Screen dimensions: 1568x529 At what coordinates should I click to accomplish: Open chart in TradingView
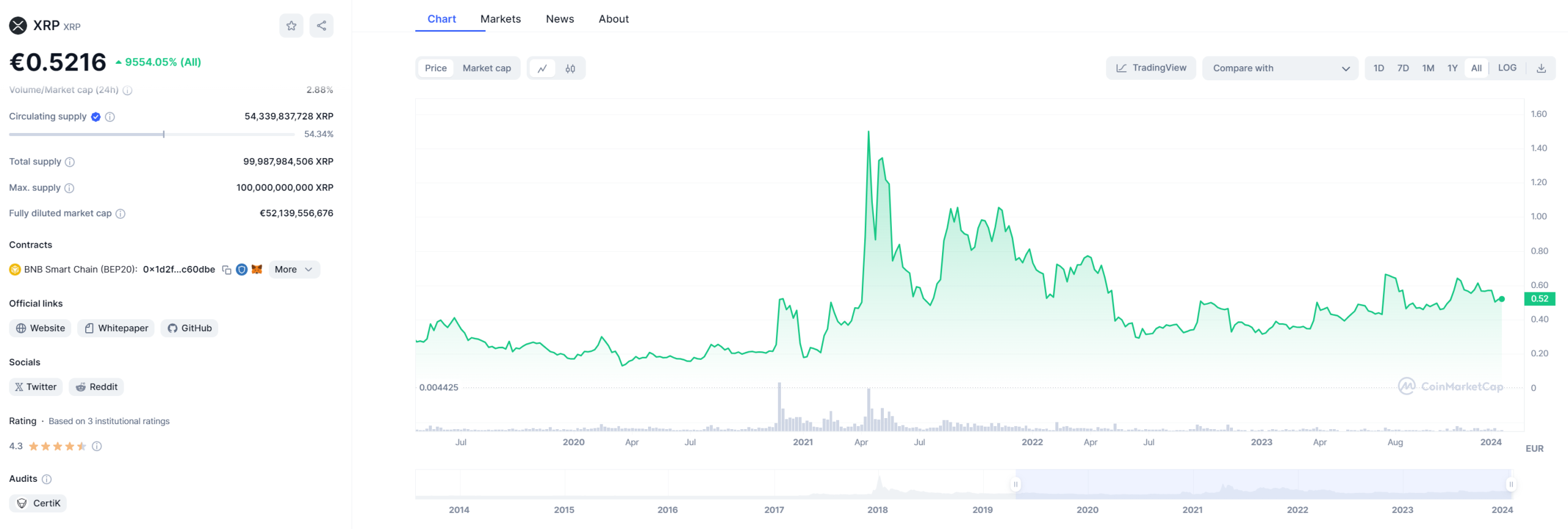(x=1150, y=68)
